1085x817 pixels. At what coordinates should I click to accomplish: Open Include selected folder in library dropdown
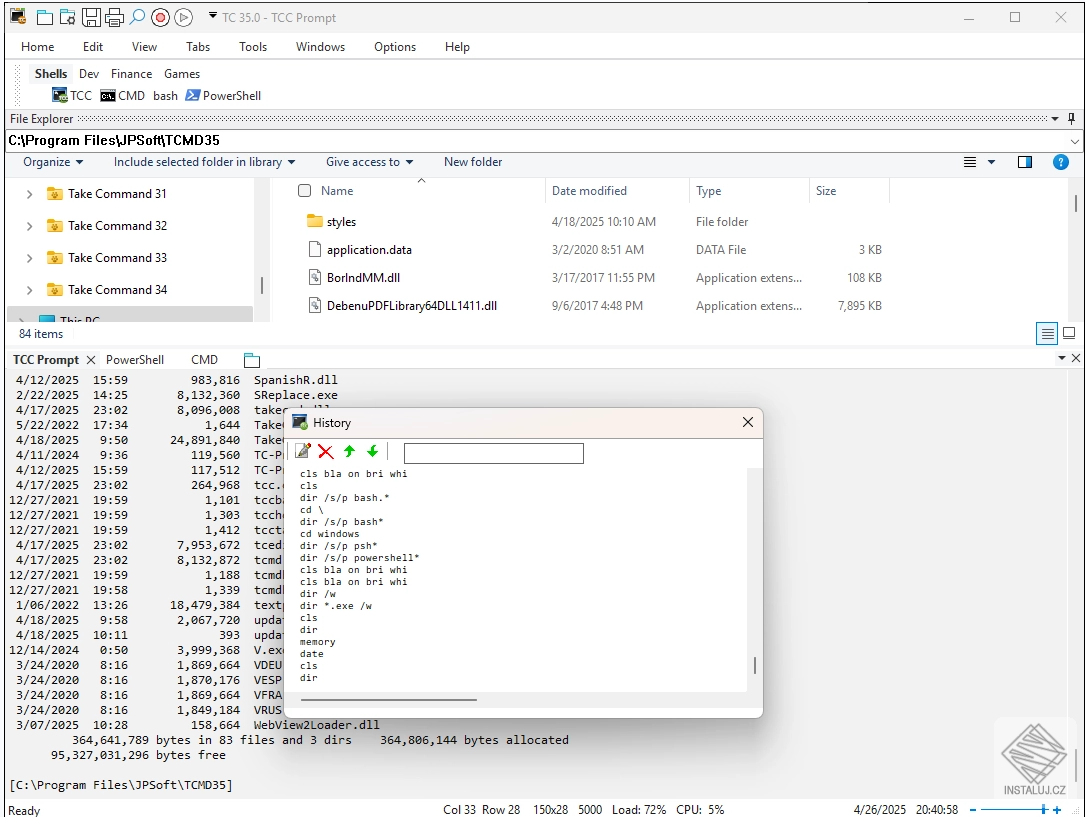tap(204, 162)
